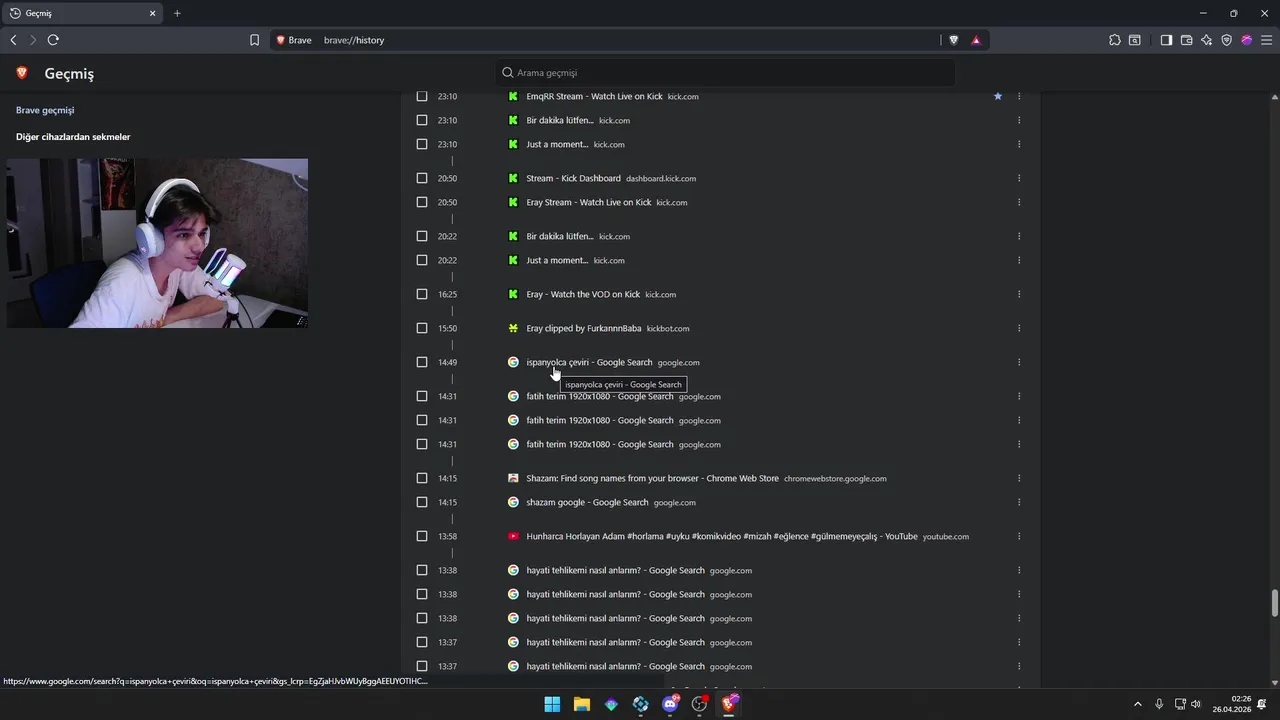Click the Brave icon in taskbar
Viewport: 1280px width, 720px height.
pyautogui.click(x=729, y=704)
